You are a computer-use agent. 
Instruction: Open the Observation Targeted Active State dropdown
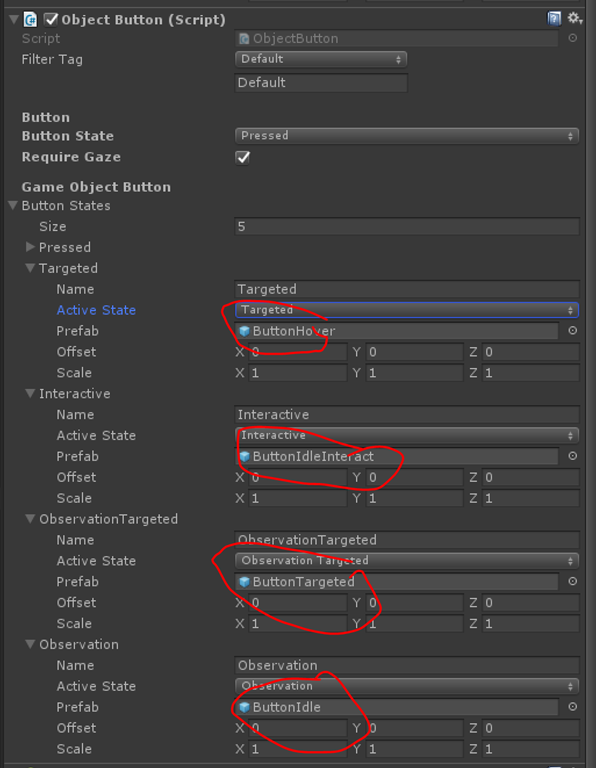coord(407,561)
